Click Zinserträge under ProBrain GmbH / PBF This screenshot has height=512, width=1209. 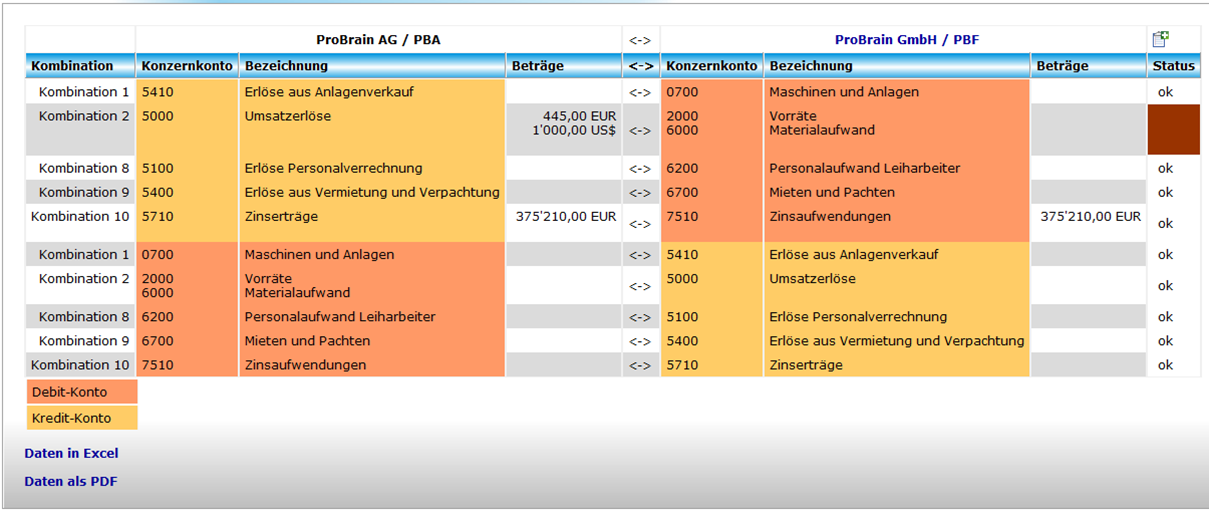pos(806,365)
